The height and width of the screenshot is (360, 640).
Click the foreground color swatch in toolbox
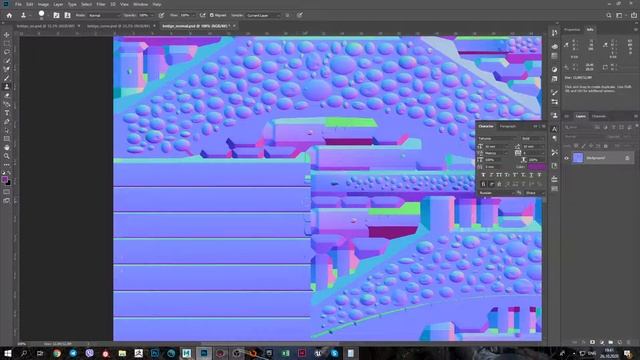point(5,180)
